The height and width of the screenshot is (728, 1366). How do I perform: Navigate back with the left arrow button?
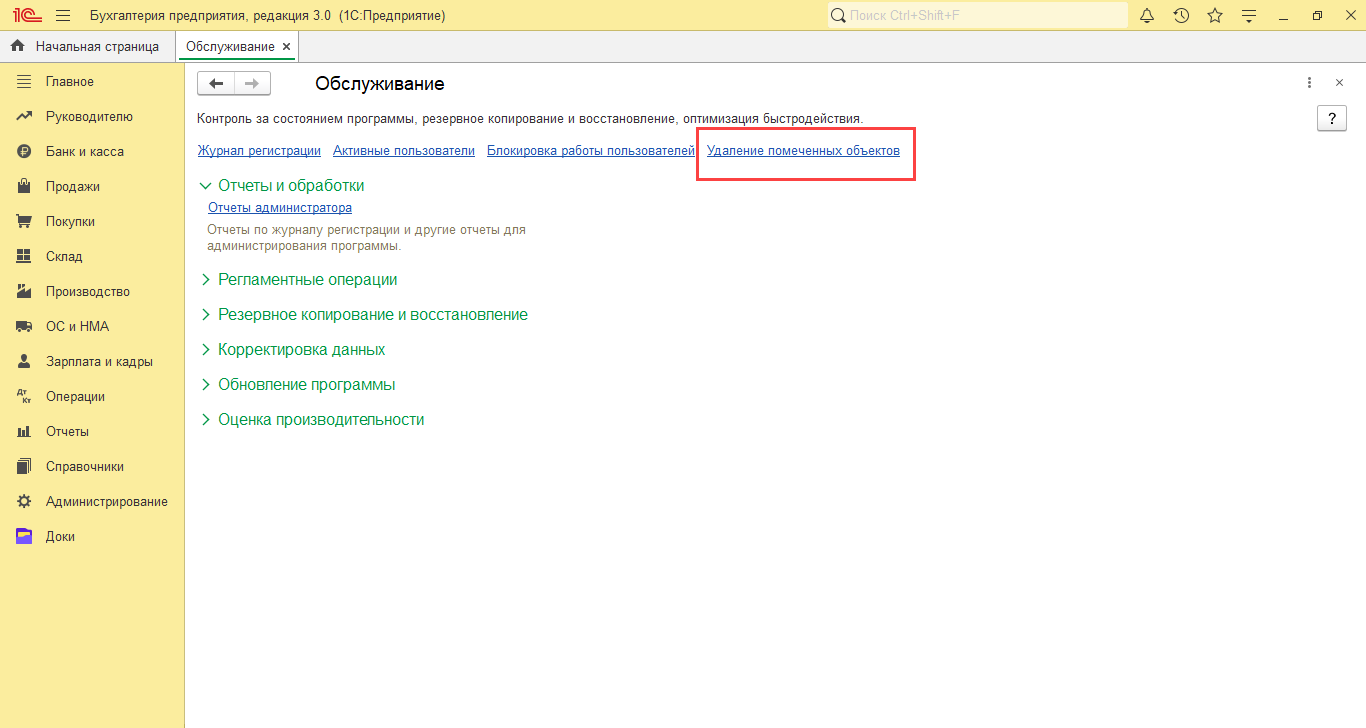coord(216,84)
